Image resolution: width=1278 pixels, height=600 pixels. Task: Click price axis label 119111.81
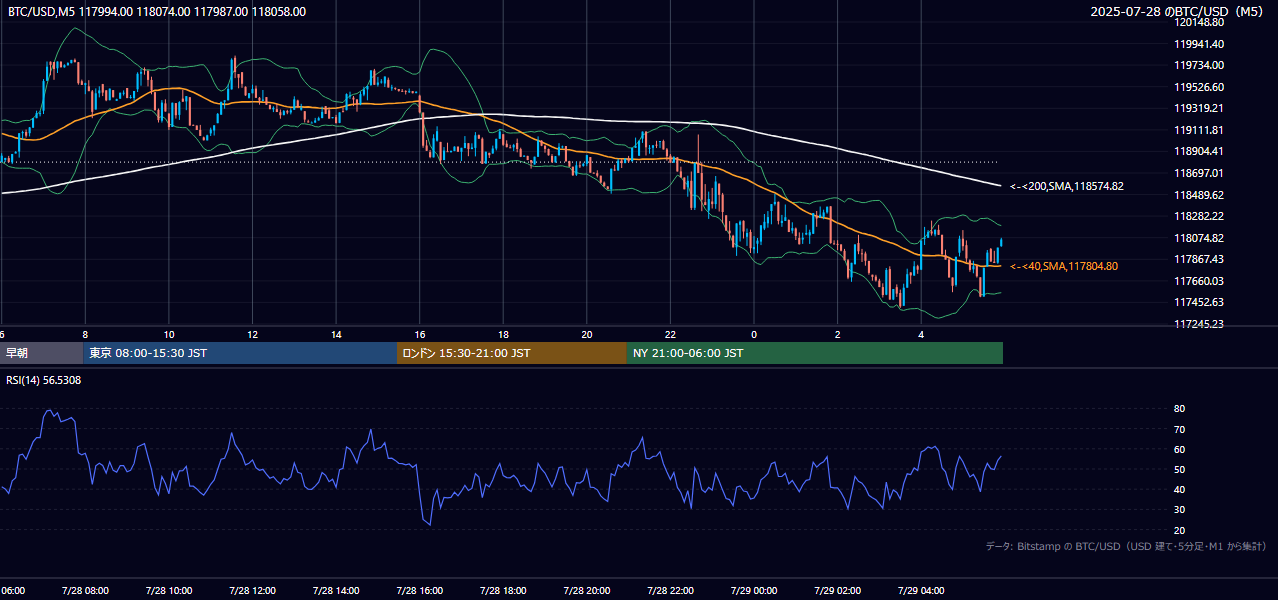(x=1199, y=130)
